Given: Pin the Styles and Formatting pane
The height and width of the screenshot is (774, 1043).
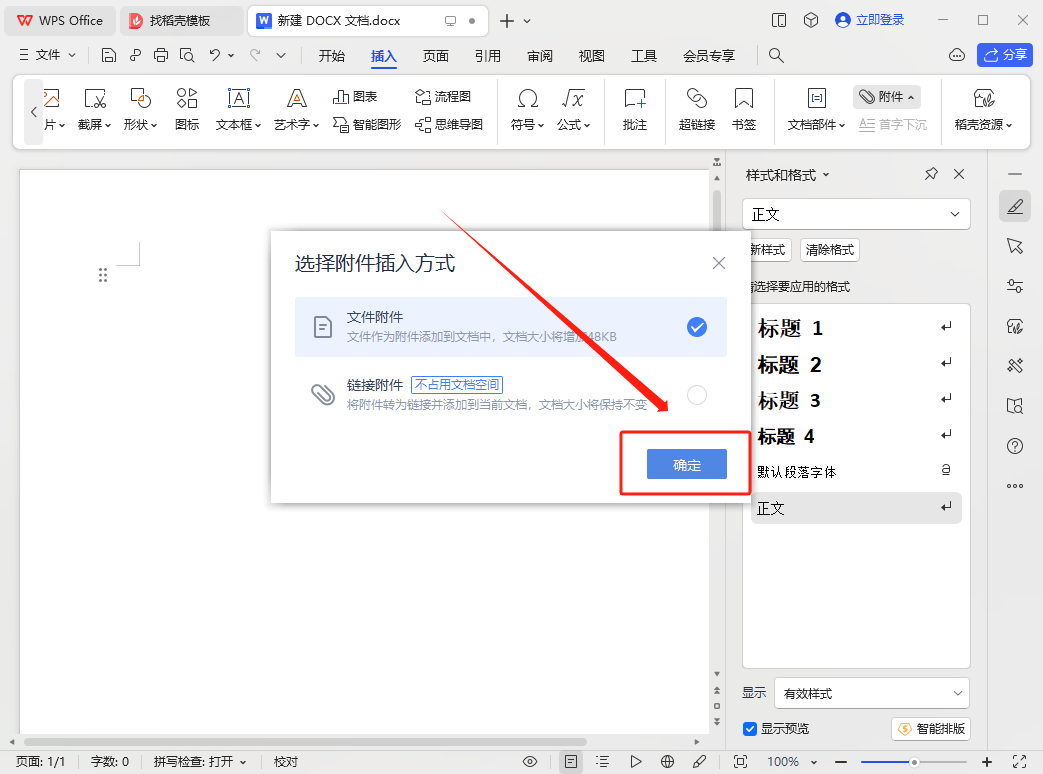Looking at the screenshot, I should pos(931,174).
